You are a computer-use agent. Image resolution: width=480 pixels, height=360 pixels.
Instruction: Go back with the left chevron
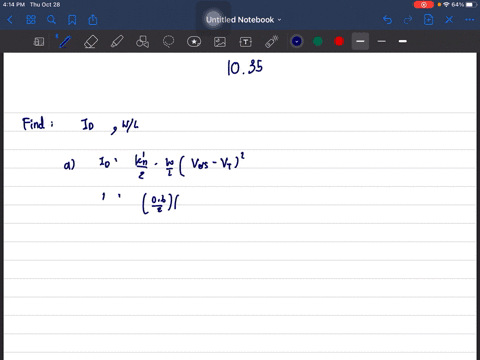(10, 20)
